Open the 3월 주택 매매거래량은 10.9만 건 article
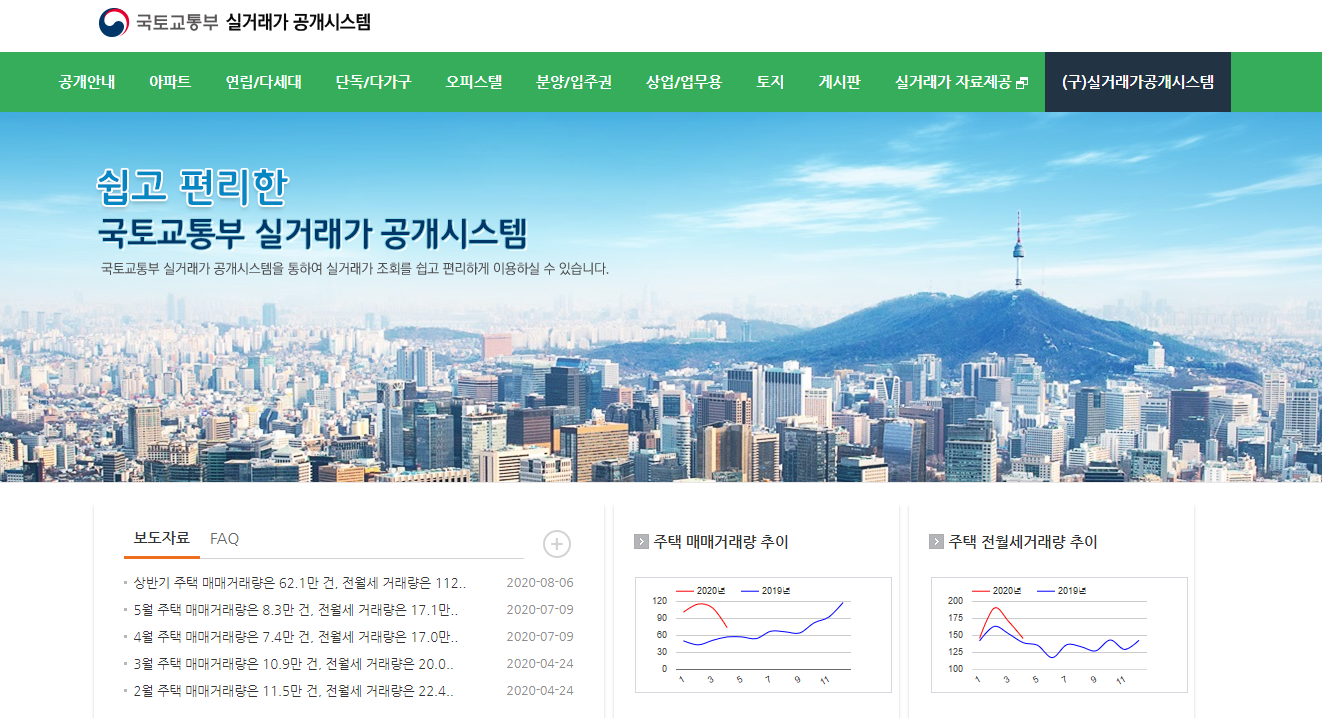Viewport: 1322px width, 718px height. [x=294, y=664]
